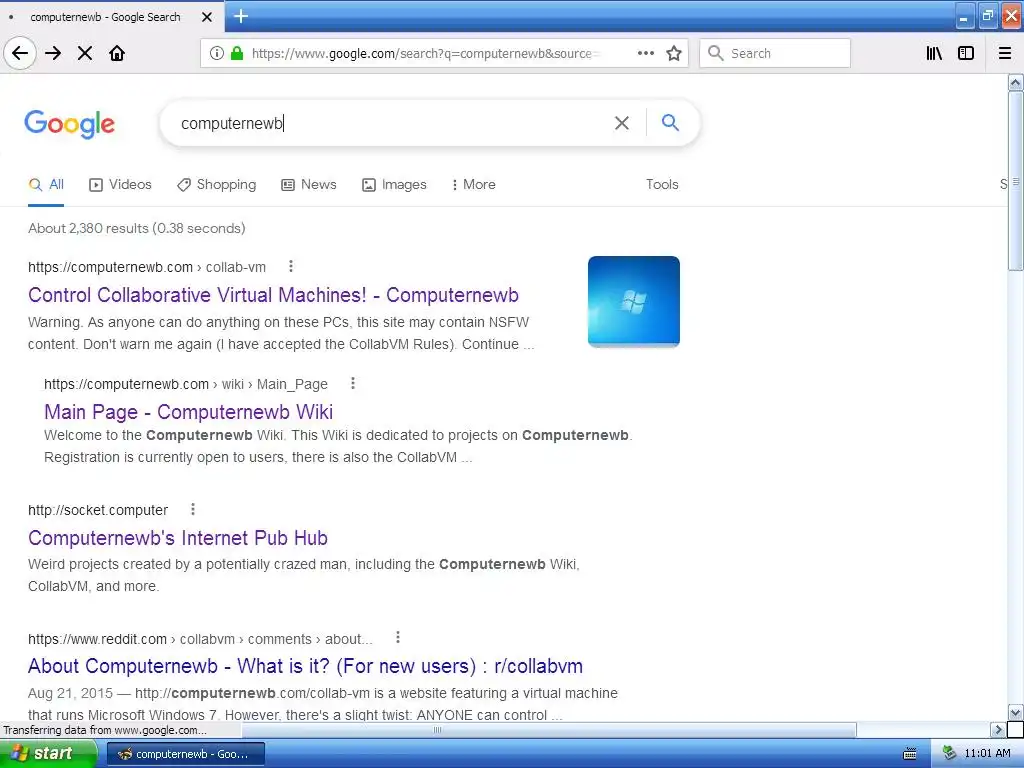This screenshot has width=1024, height=768.
Task: Select the All results tab
Action: 46,185
